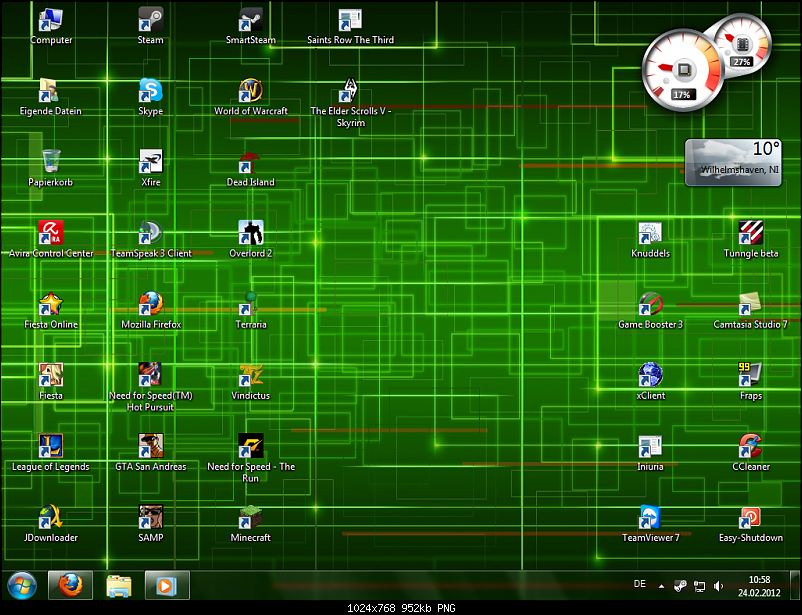Open Windows Explorer from taskbar

point(119,585)
